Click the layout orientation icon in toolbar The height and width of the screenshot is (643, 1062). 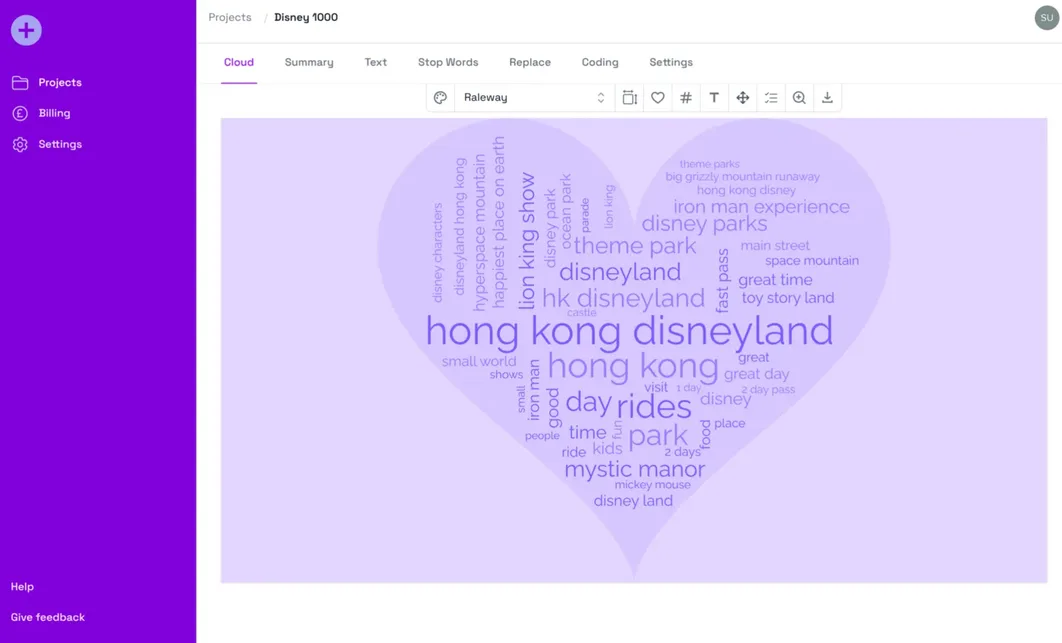[x=629, y=98]
